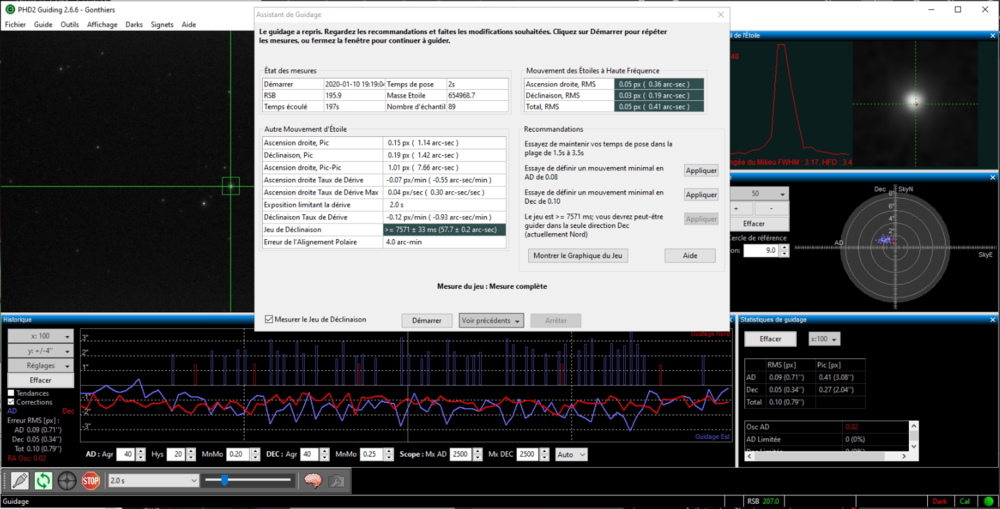
Task: Open Outils menu
Action: 70,25
